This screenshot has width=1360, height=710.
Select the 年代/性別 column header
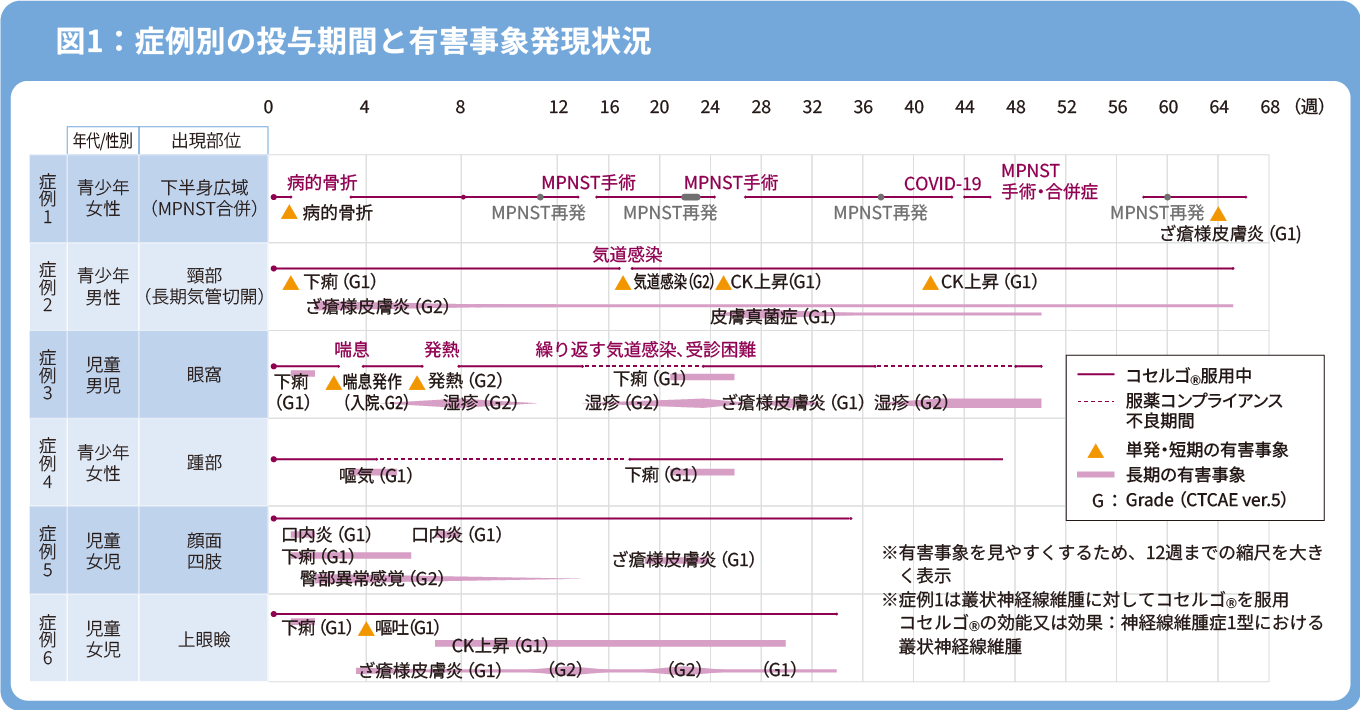pos(103,140)
